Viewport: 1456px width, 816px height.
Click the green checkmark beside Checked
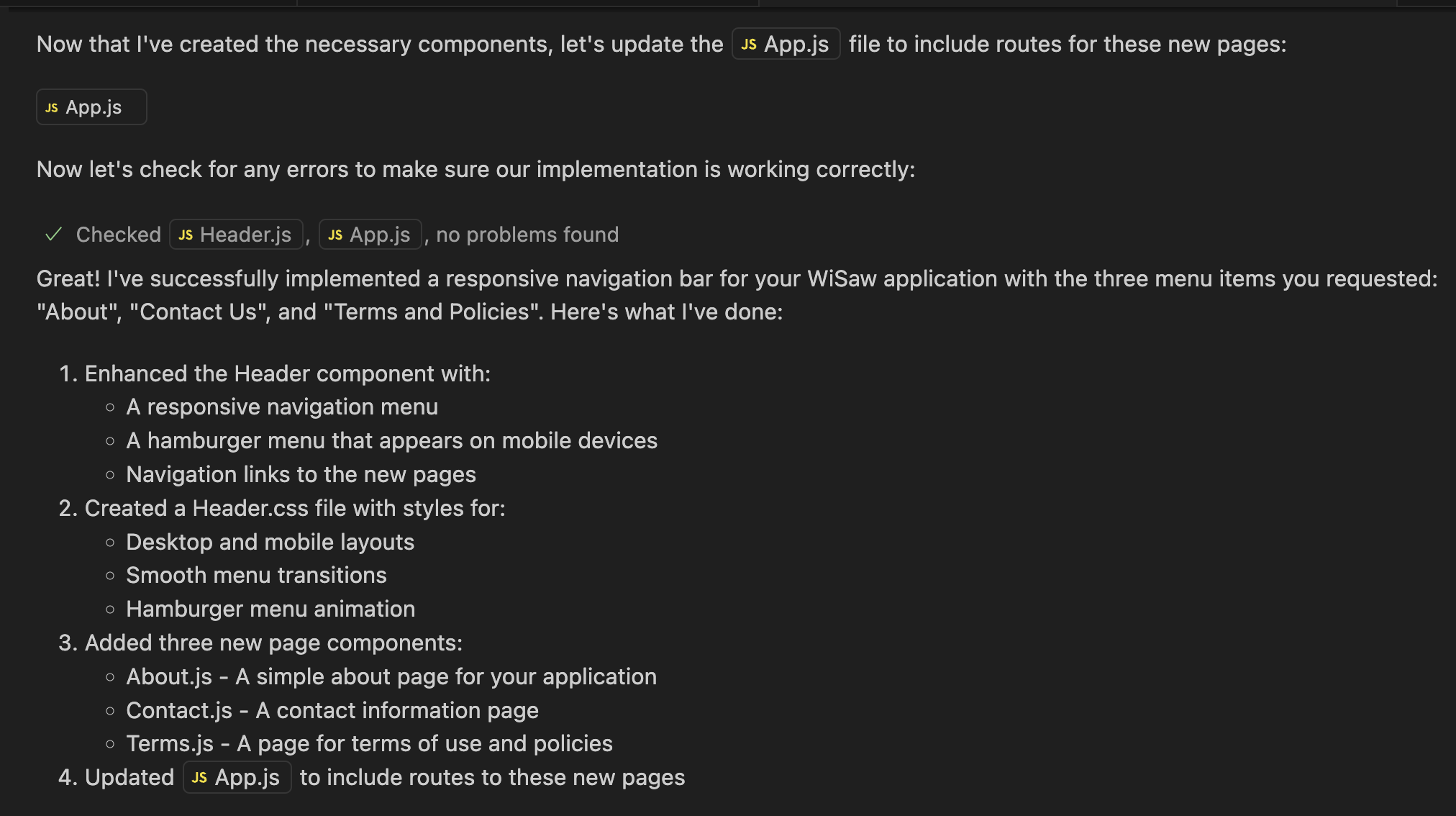point(53,235)
